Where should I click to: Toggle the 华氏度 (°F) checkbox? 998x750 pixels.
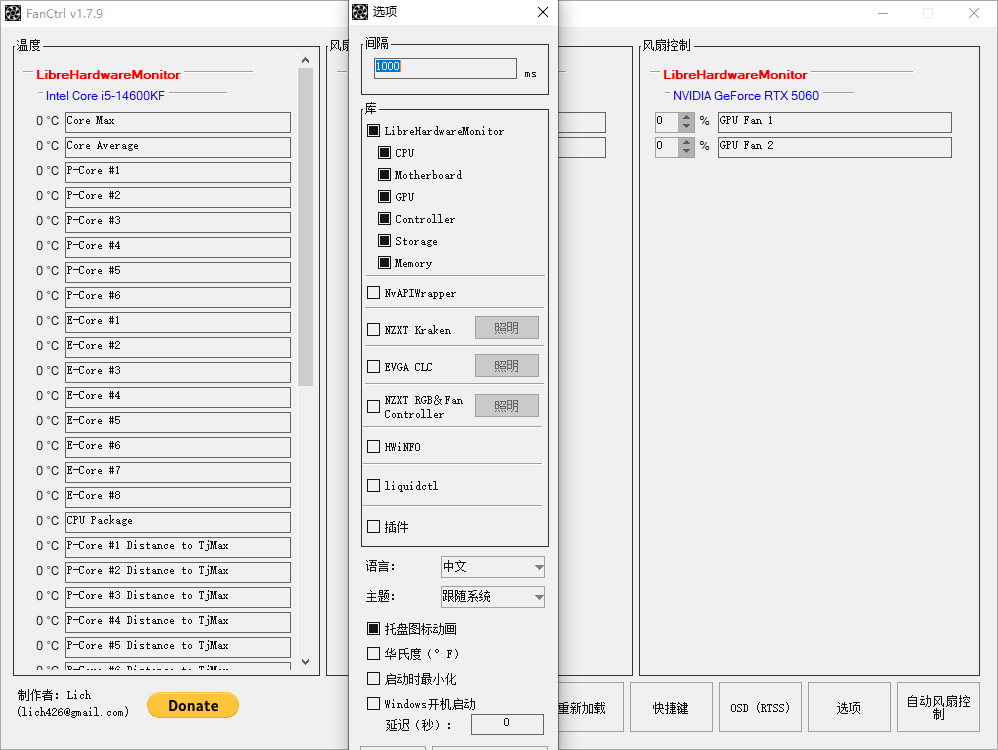(374, 653)
